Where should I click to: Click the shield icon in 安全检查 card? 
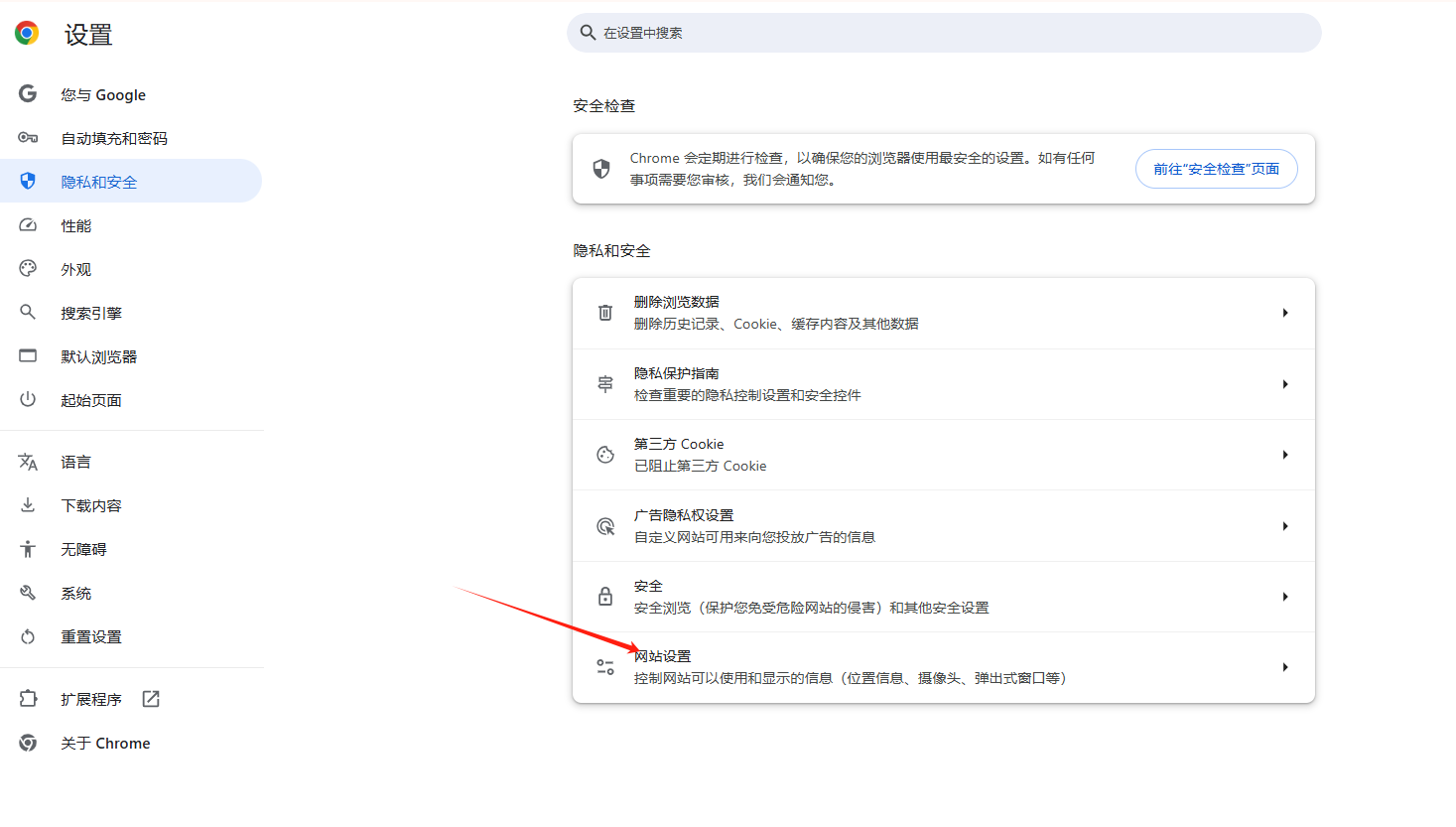(601, 169)
